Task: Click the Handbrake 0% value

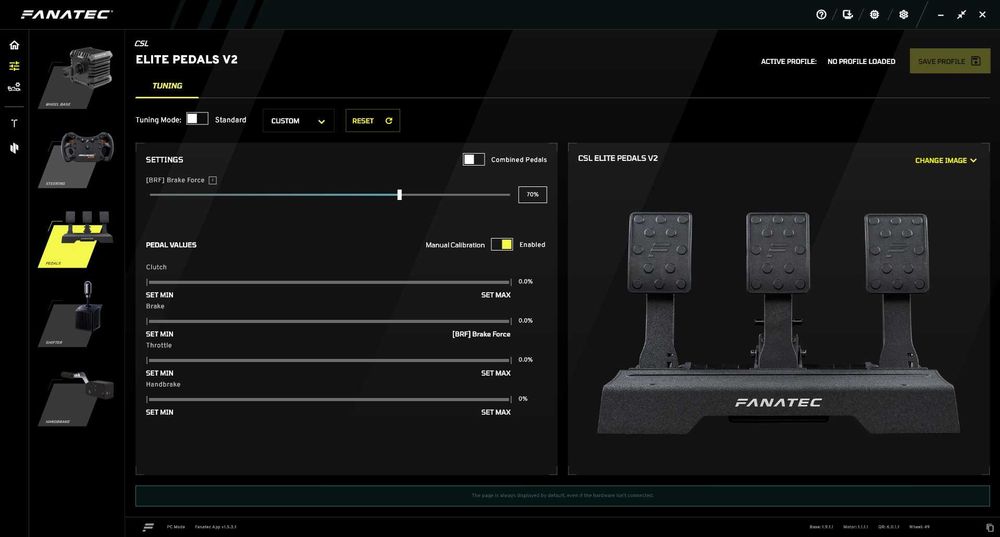Action: (x=523, y=399)
